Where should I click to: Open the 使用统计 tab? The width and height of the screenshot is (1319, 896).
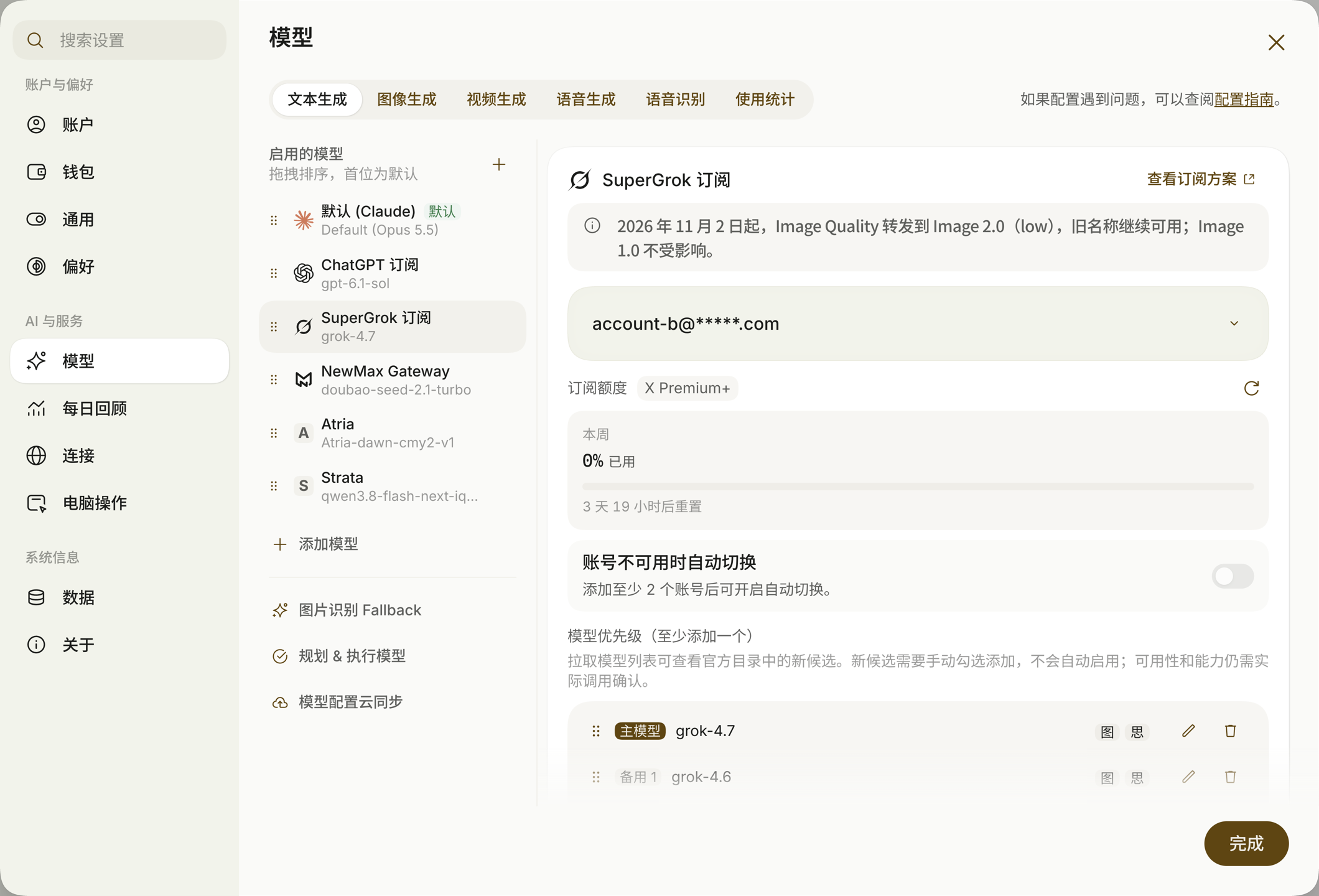765,100
